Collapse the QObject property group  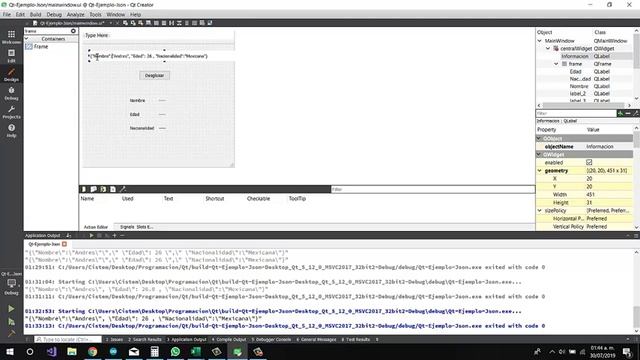coord(539,139)
